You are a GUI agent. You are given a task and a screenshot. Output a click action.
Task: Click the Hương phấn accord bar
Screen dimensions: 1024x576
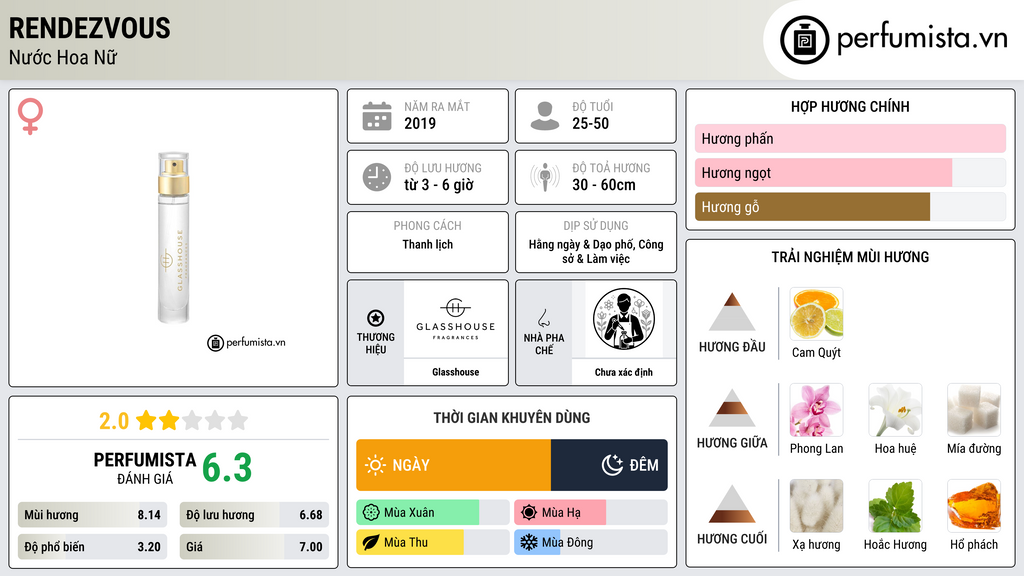(850, 138)
